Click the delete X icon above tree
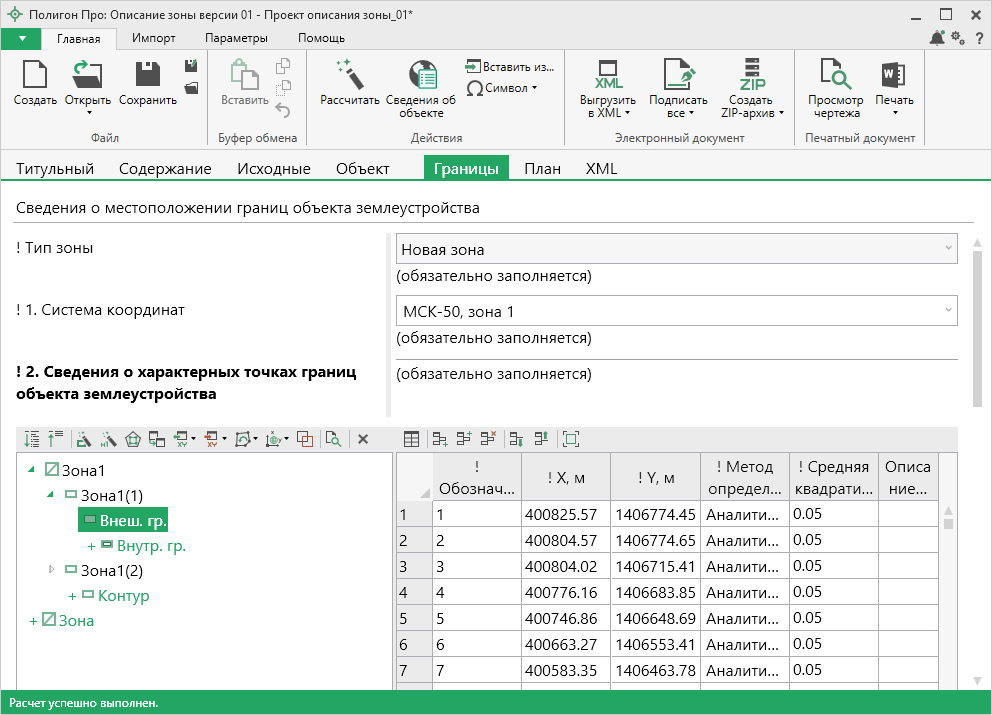This screenshot has height=715, width=992. [x=363, y=439]
